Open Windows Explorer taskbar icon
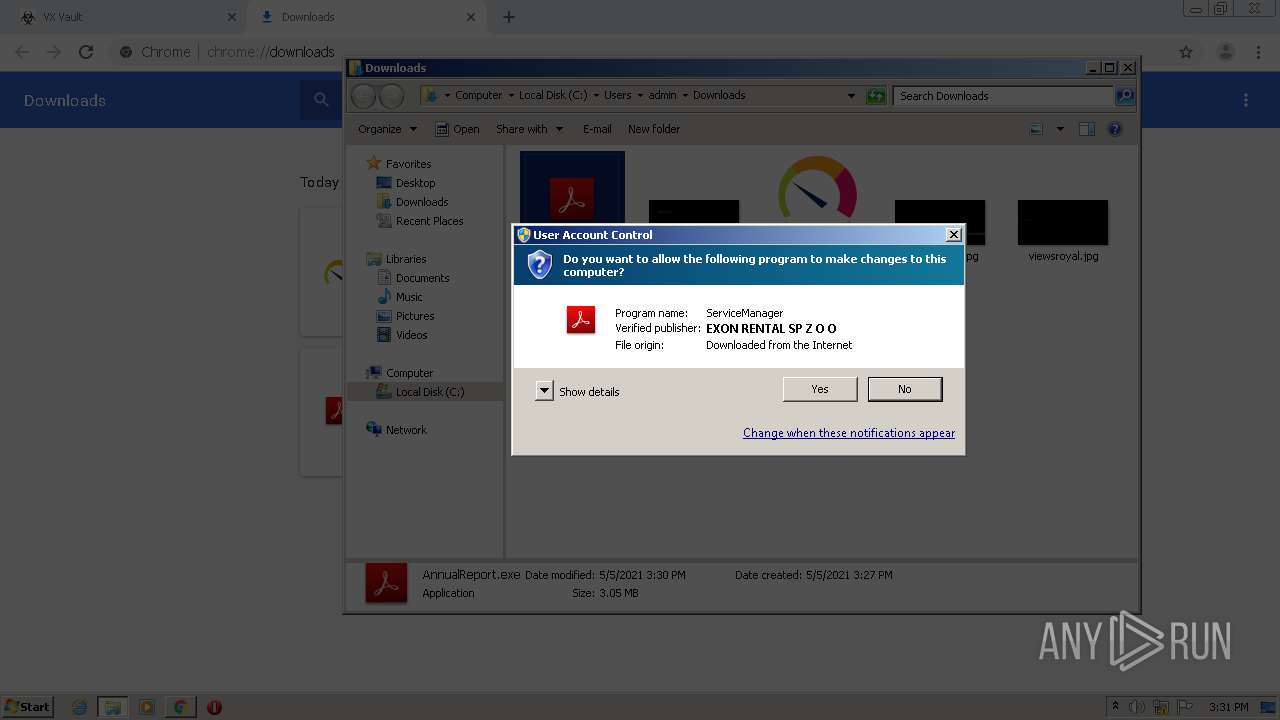Image resolution: width=1280 pixels, height=720 pixels. click(113, 707)
